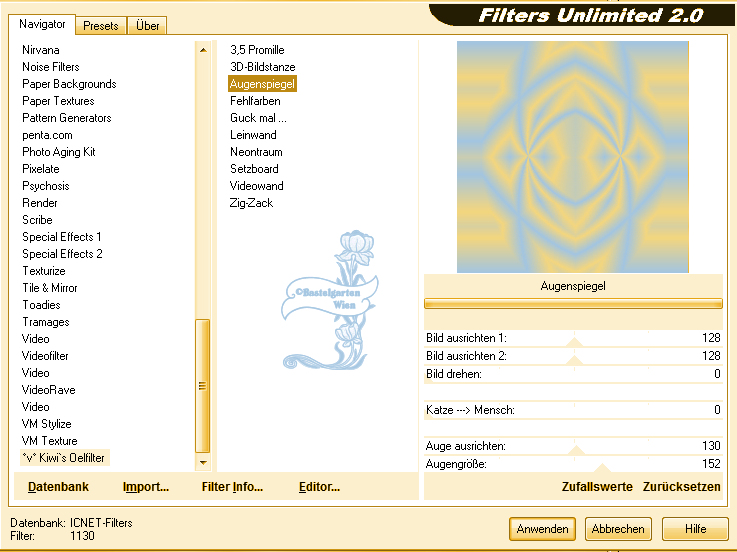Select the Toadies category
Viewport: 737px width, 552px height.
coord(41,305)
